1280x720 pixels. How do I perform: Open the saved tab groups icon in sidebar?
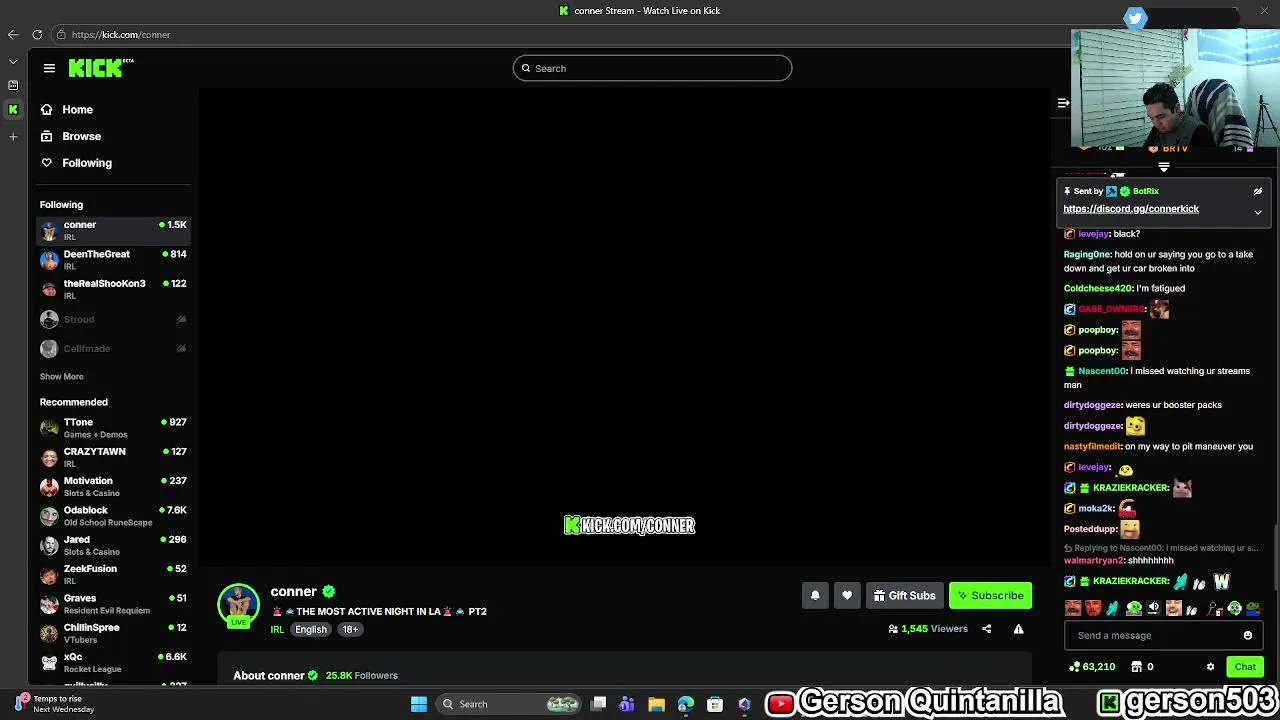click(x=13, y=85)
